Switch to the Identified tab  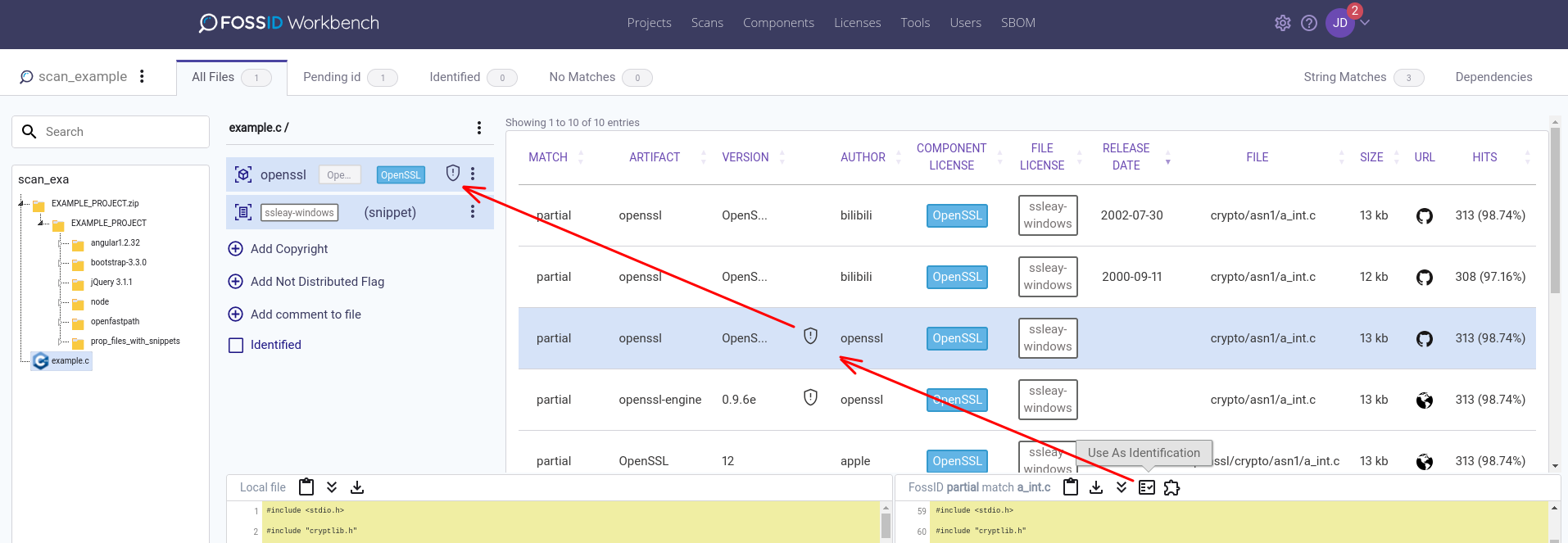tap(473, 77)
